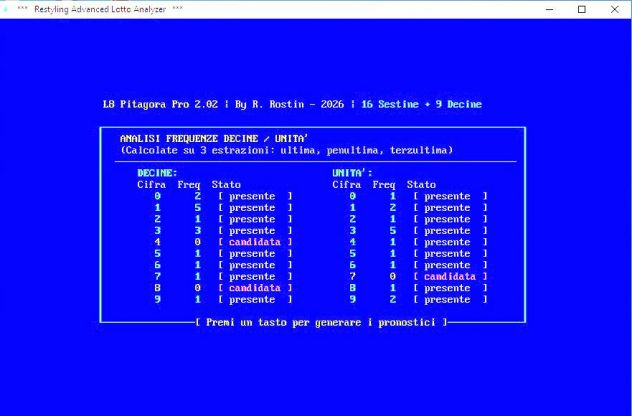The height and width of the screenshot is (416, 632).
Task: Close the Lotto Analyzer window
Action: click(x=614, y=9)
